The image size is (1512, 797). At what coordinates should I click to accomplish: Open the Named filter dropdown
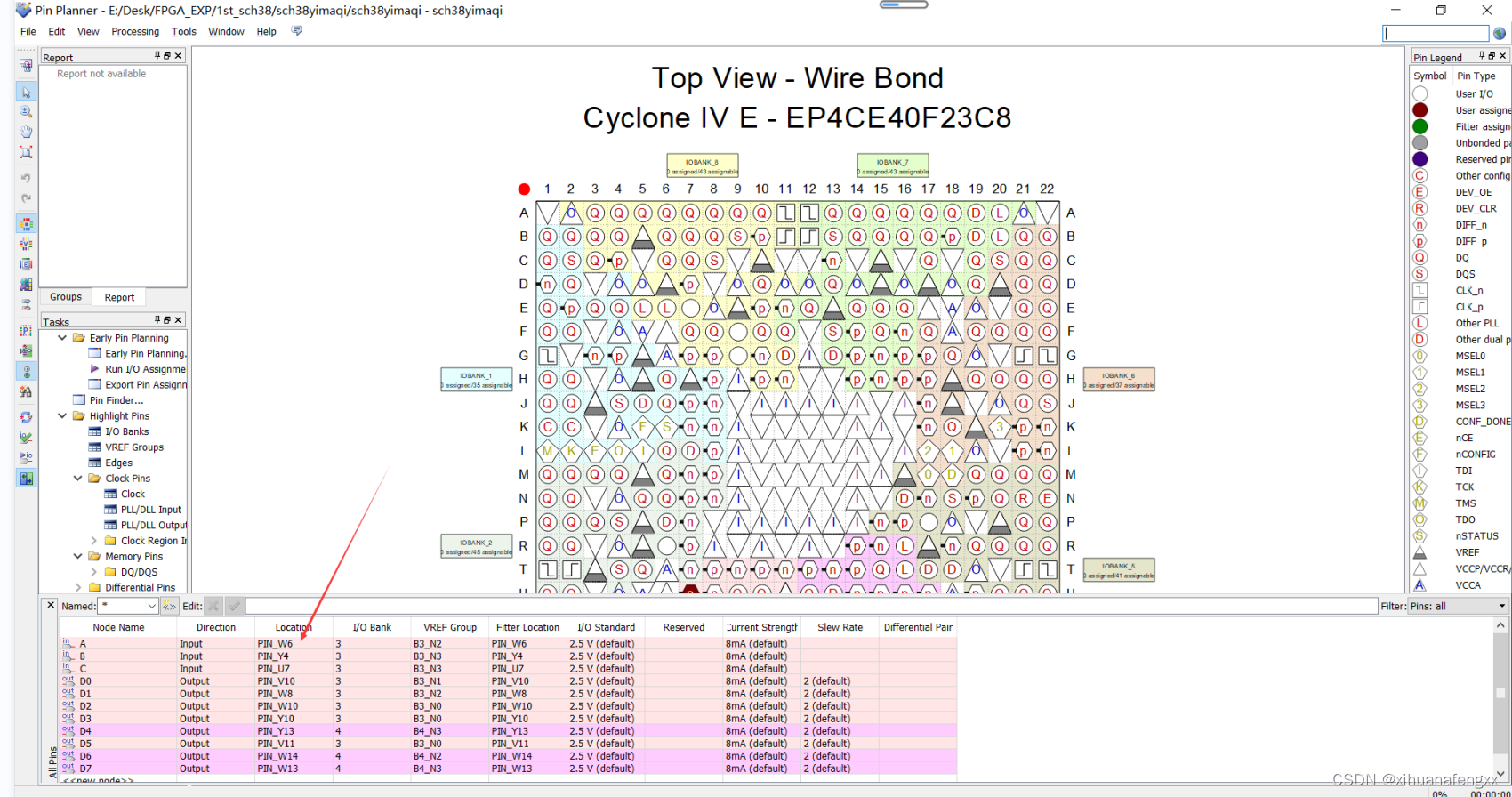[x=151, y=606]
